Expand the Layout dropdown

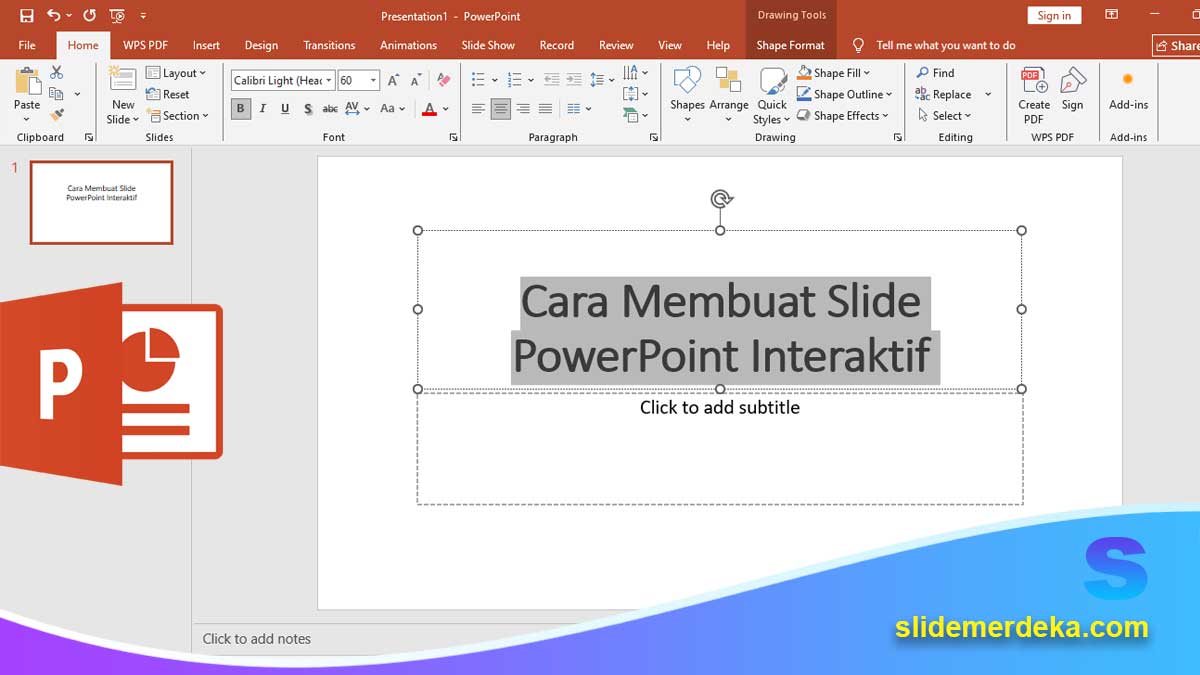(x=176, y=73)
